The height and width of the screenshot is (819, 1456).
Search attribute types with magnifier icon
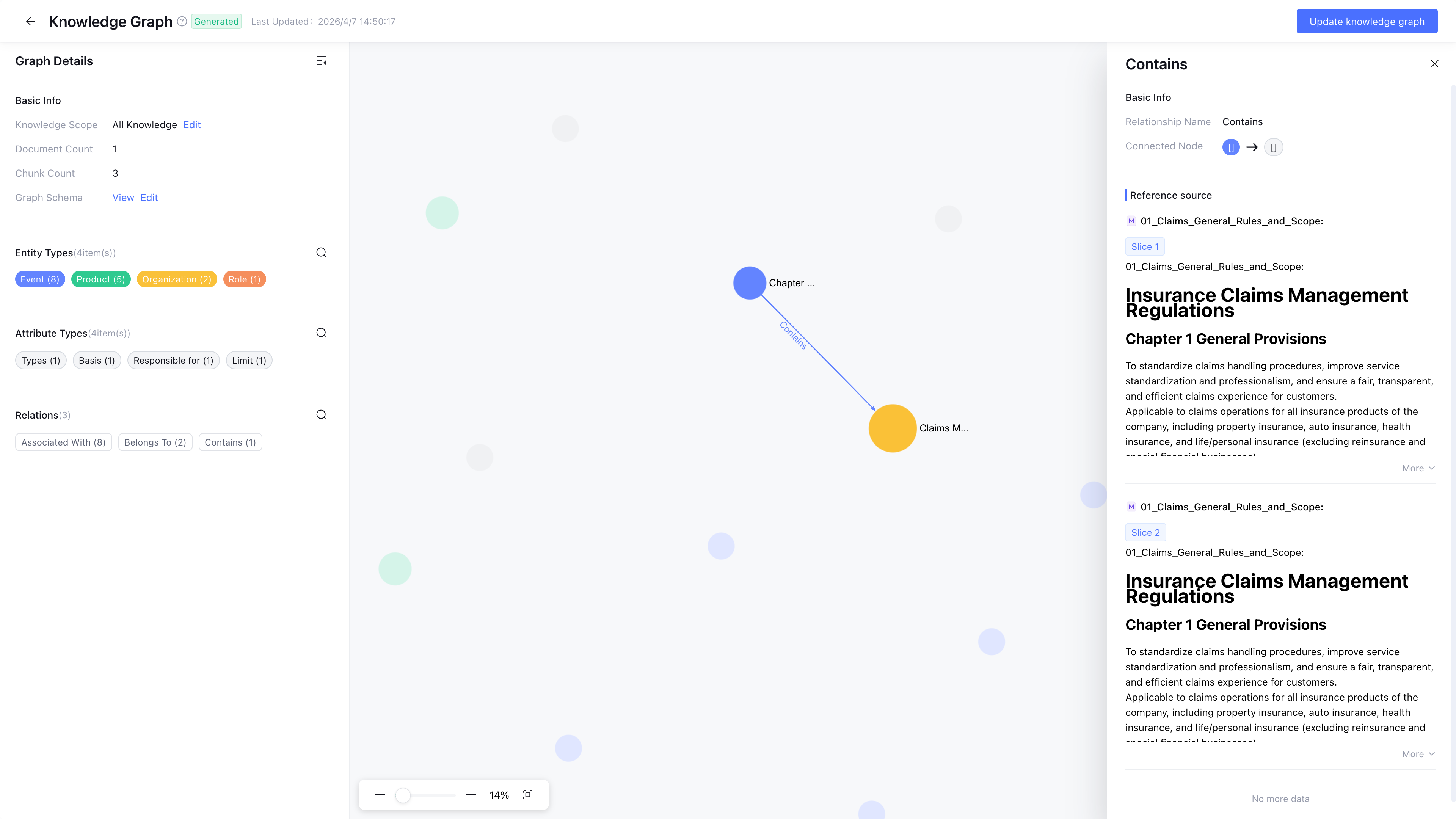coord(321,333)
